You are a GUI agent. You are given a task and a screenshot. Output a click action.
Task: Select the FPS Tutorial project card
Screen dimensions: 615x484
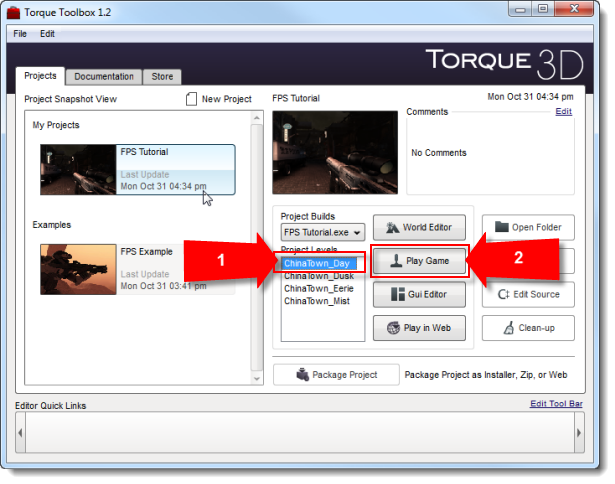[x=138, y=169]
